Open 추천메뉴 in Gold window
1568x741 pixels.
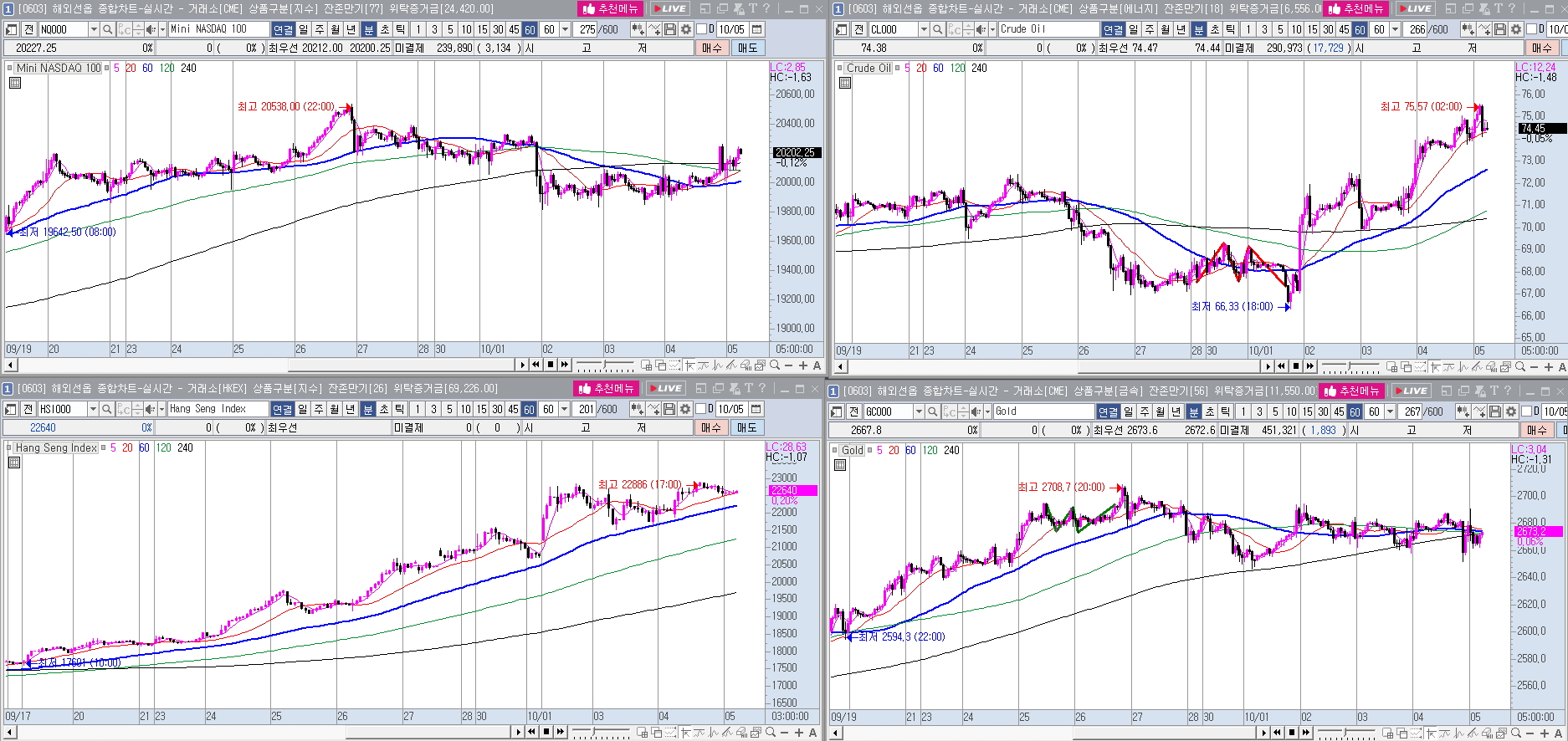coord(1352,391)
